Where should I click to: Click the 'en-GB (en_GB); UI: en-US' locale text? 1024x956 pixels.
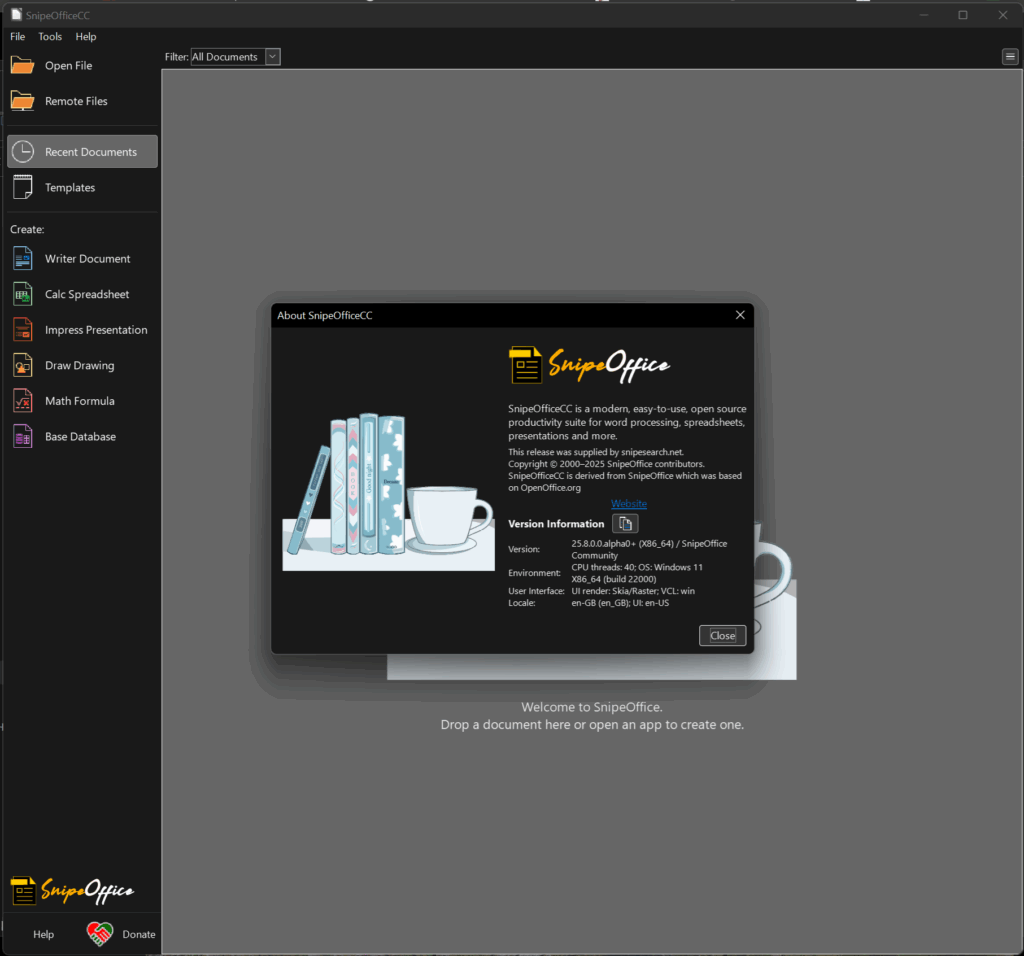click(620, 603)
